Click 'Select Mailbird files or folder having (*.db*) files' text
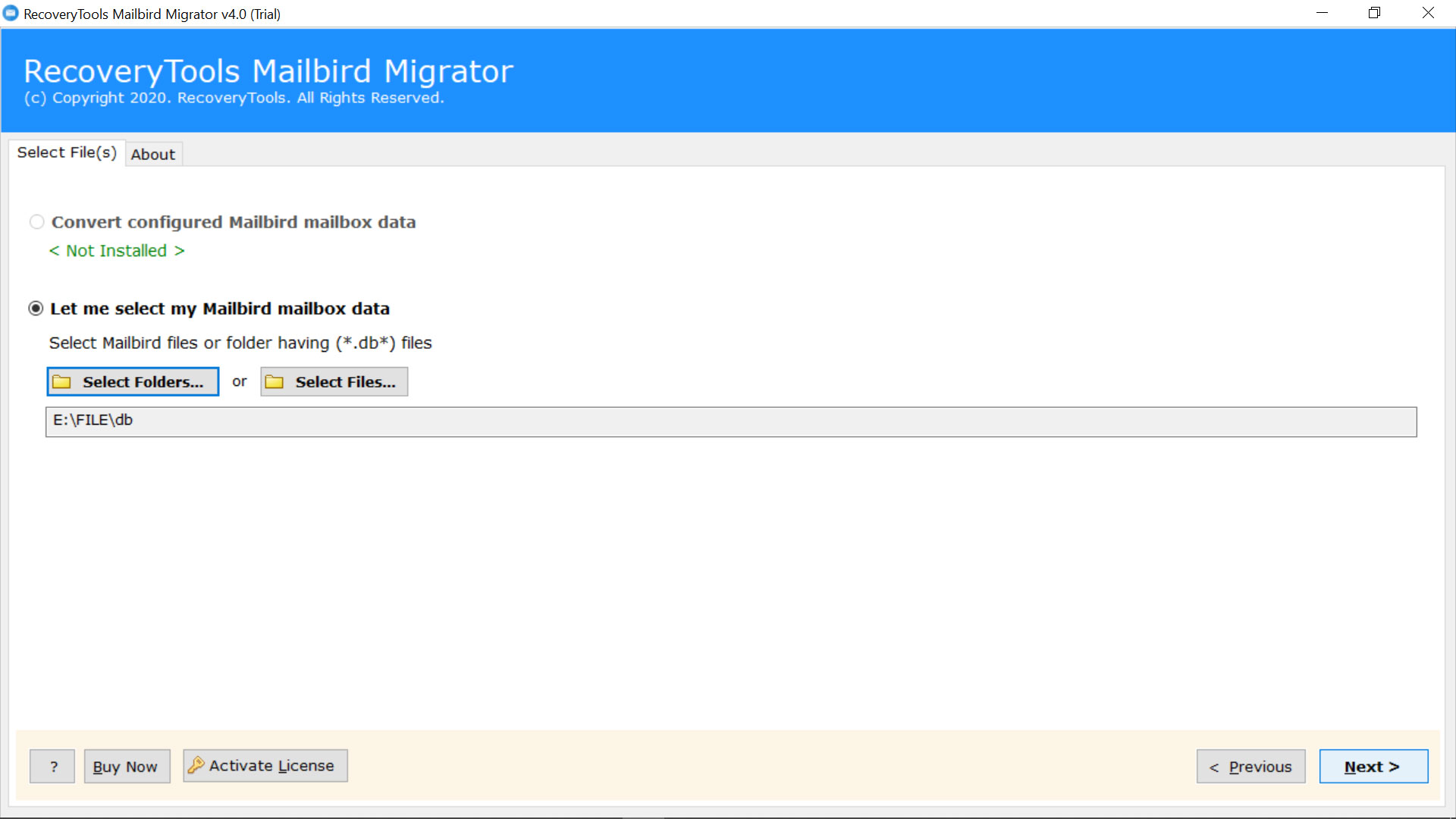The image size is (1456, 819). [x=240, y=344]
